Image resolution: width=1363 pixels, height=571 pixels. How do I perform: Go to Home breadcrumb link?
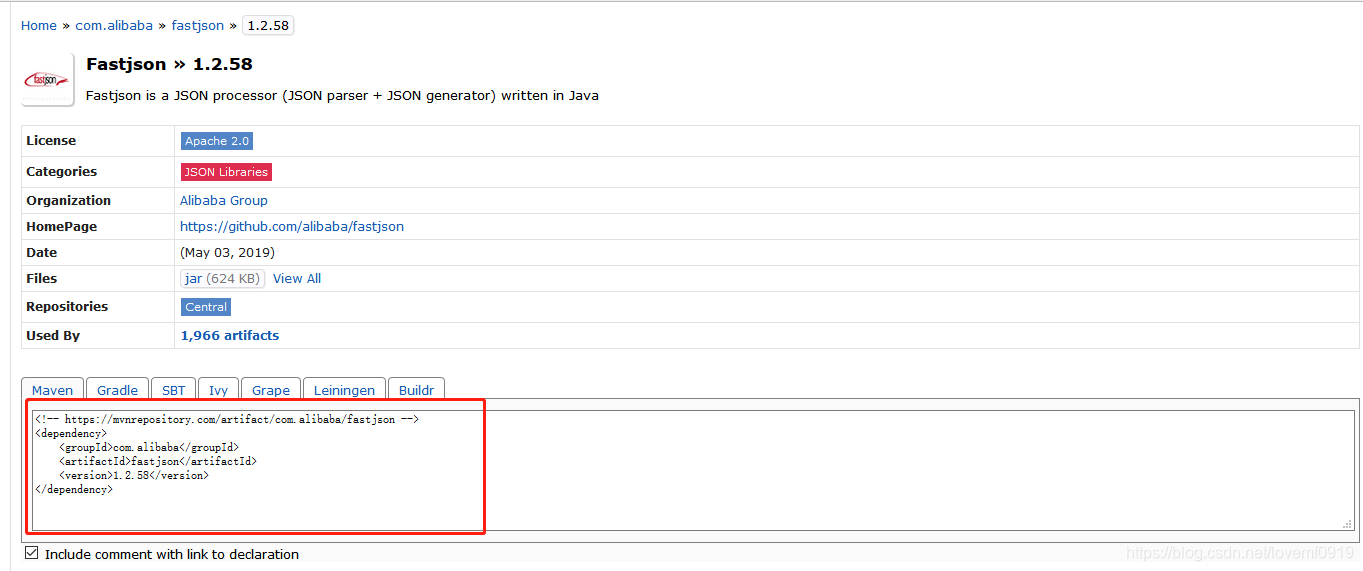39,25
